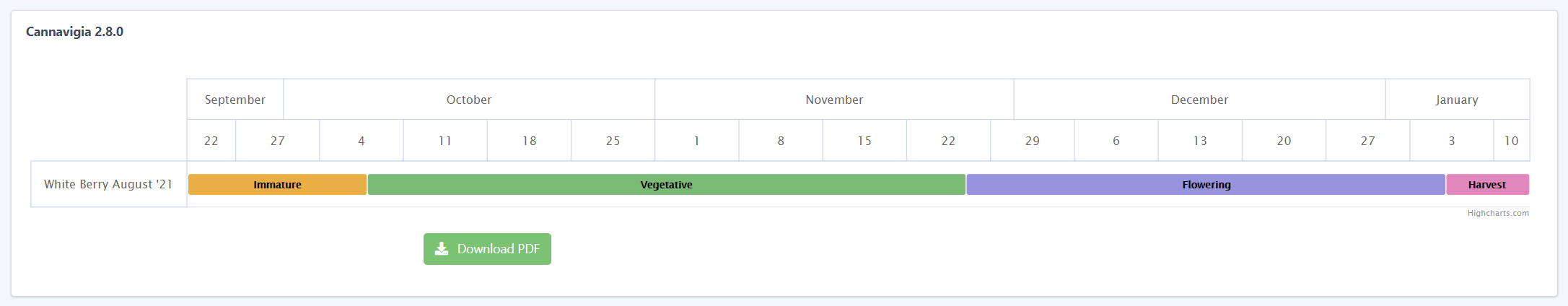
Task: Click the download icon in the PDF button
Action: (x=442, y=249)
